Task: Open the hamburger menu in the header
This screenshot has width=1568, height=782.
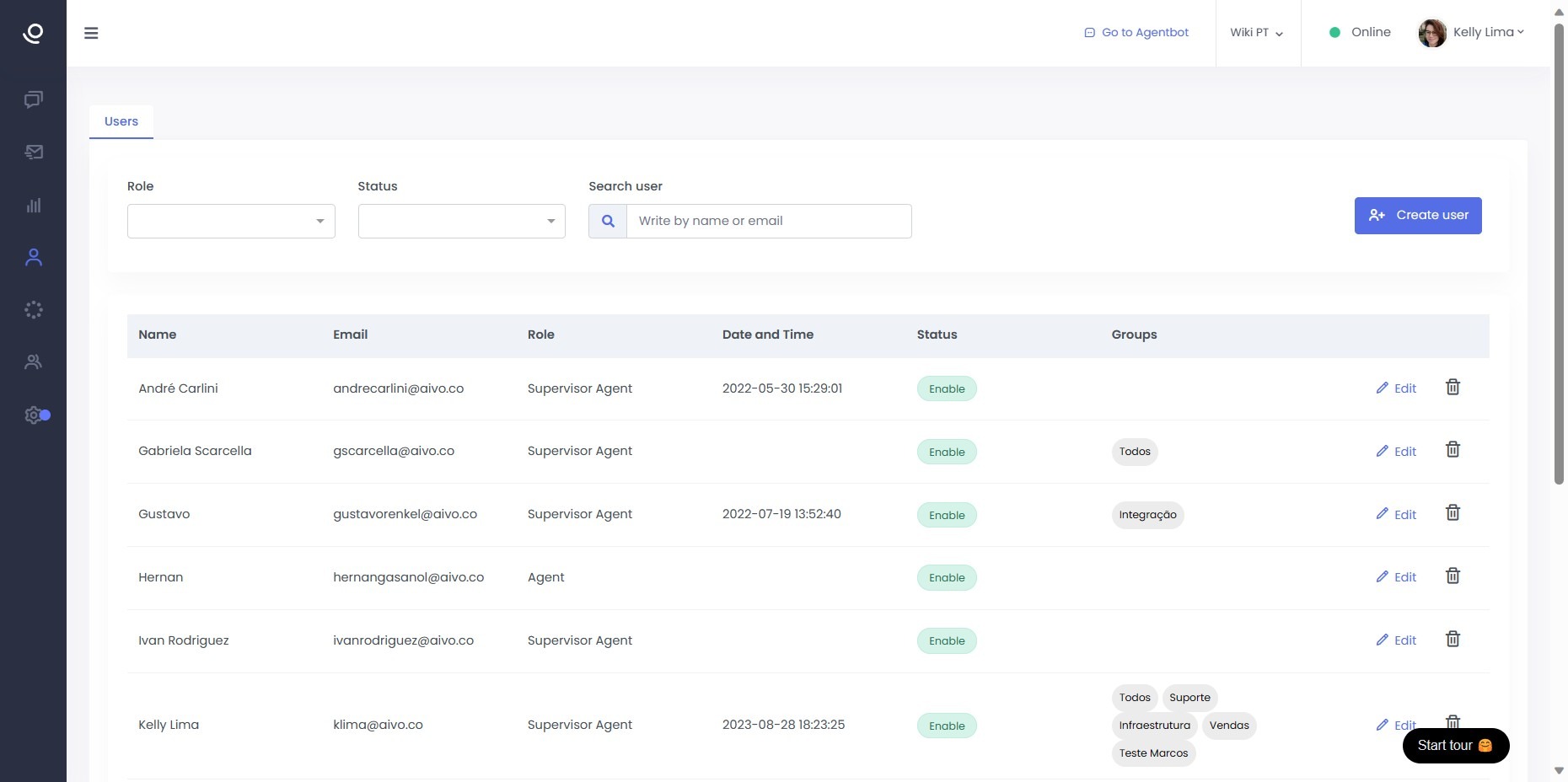Action: pyautogui.click(x=91, y=33)
